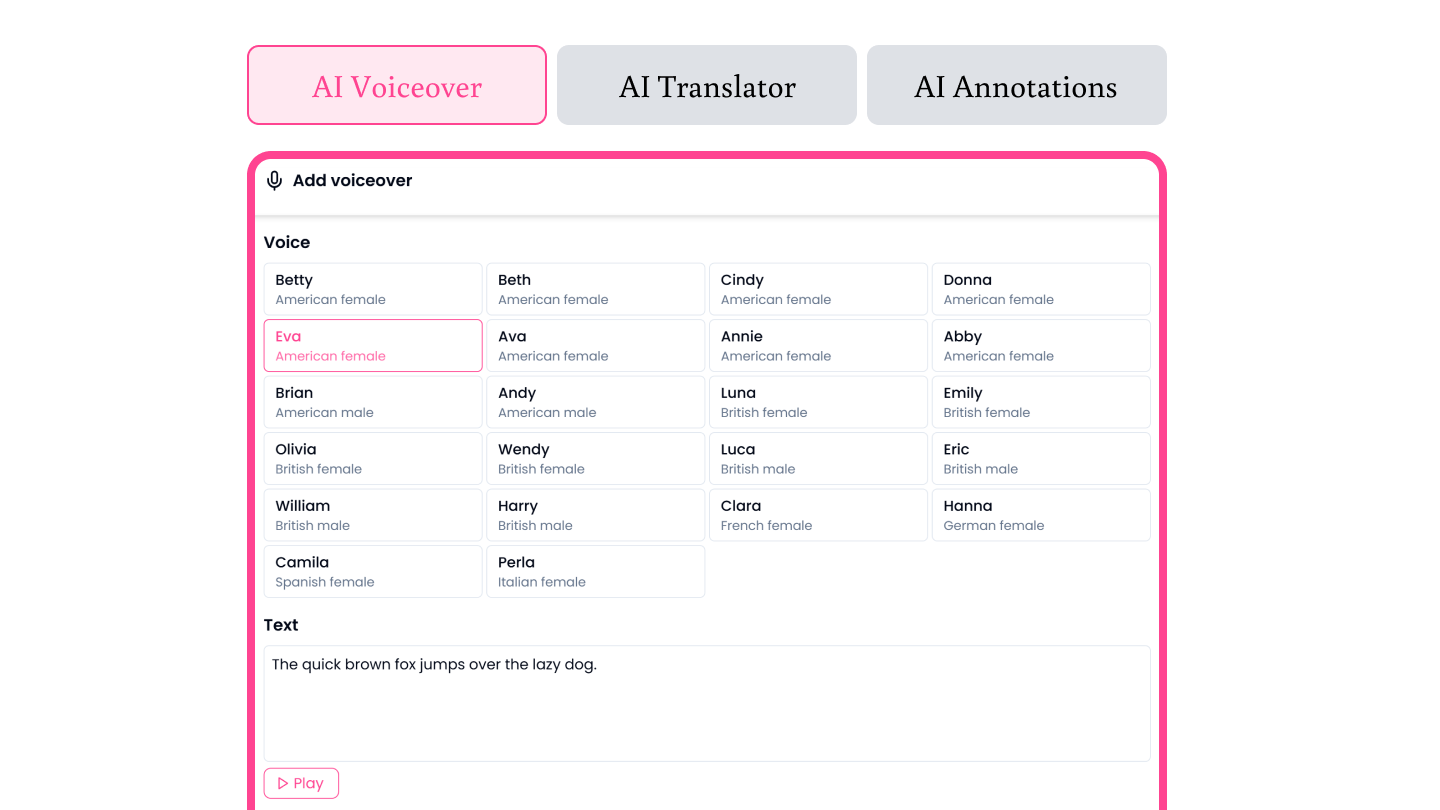
Task: Choose Clara, the French female voice
Action: point(818,515)
